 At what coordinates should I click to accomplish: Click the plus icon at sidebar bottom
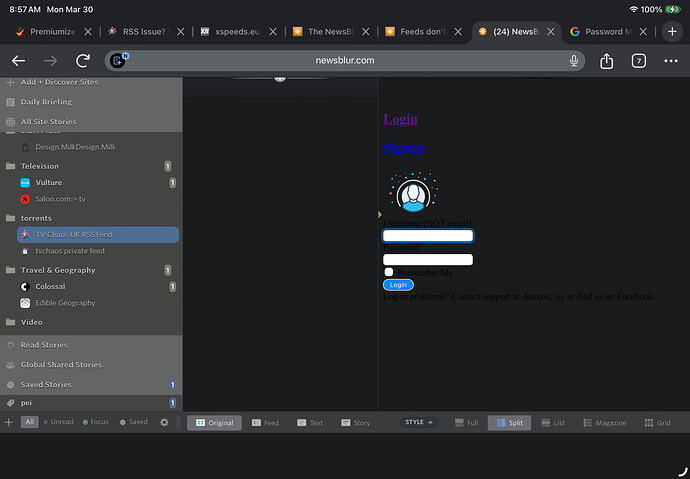(x=9, y=423)
